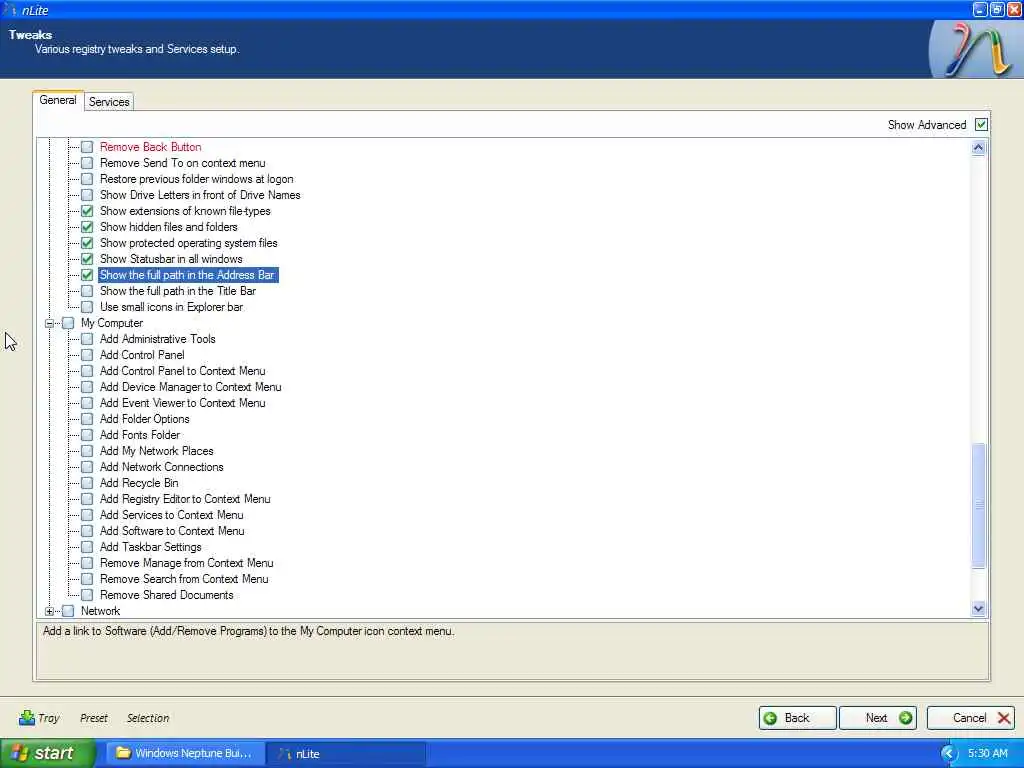1024x768 pixels.
Task: Select Restore previous folder windows at logon
Action: click(x=196, y=179)
